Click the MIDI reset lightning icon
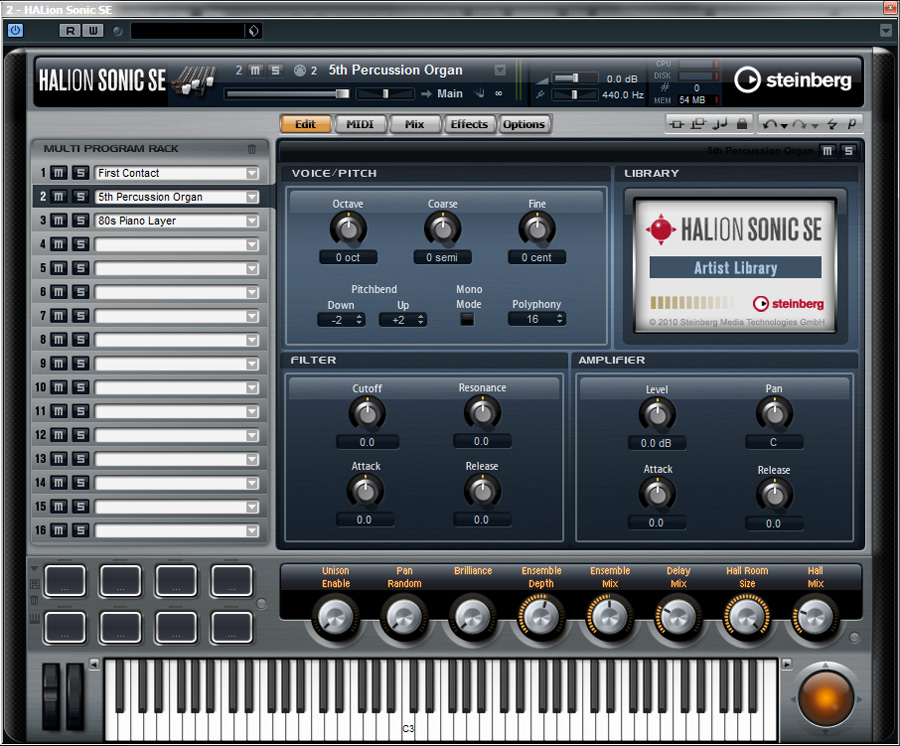 [x=832, y=124]
